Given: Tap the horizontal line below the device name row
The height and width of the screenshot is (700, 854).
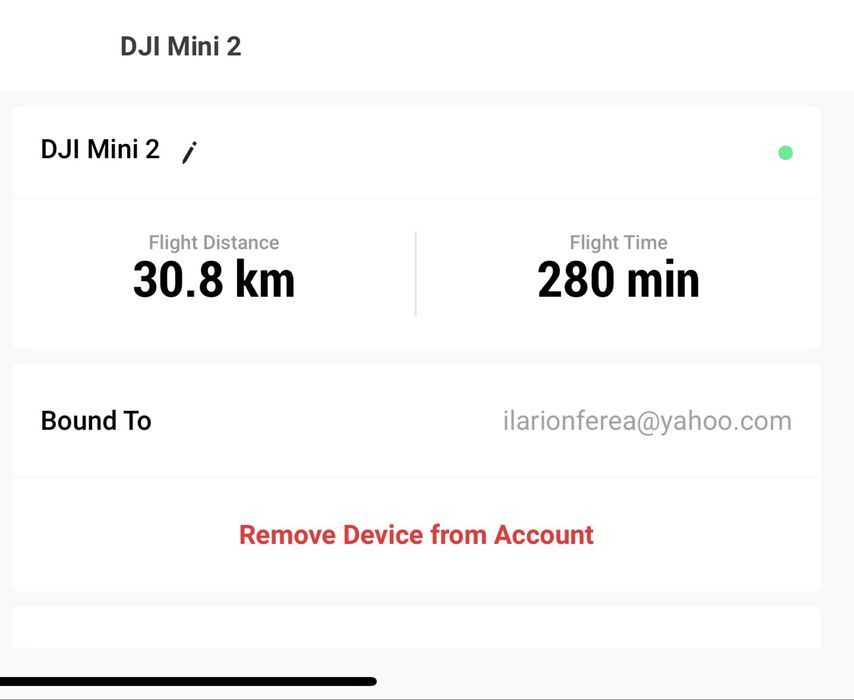Looking at the screenshot, I should click(x=416, y=199).
